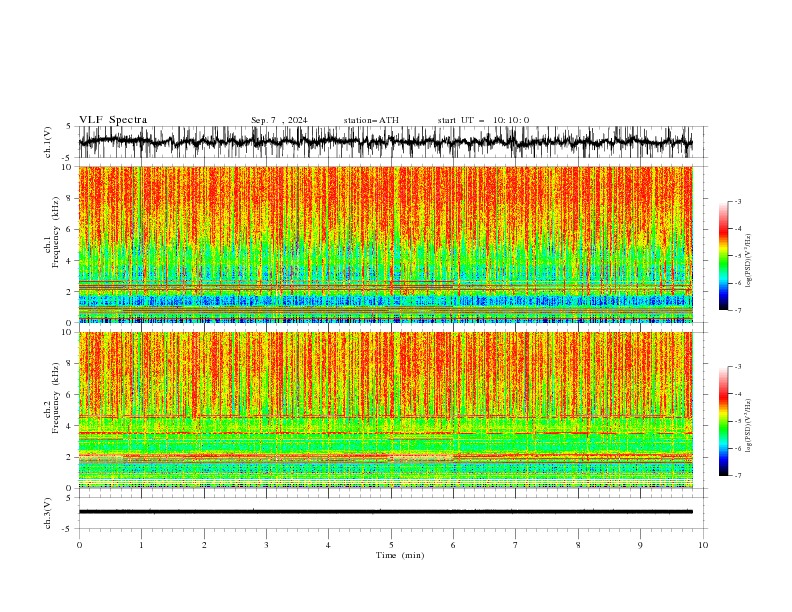Click the upper colorbar "log(PSD)(V²/Hz)" label
This screenshot has height=612, width=792.
pyautogui.click(x=748, y=261)
